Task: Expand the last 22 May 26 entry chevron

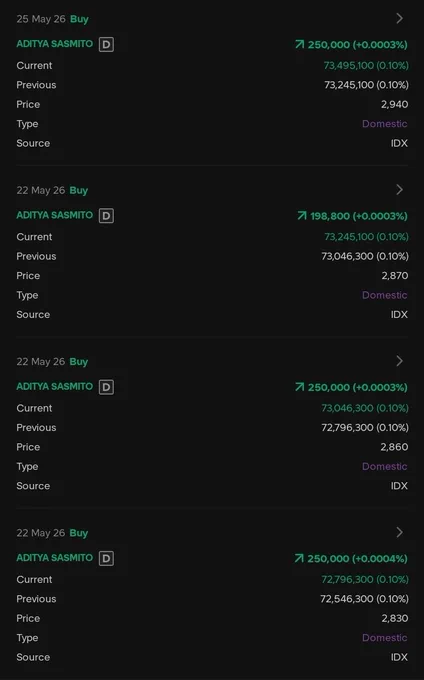Action: [399, 532]
